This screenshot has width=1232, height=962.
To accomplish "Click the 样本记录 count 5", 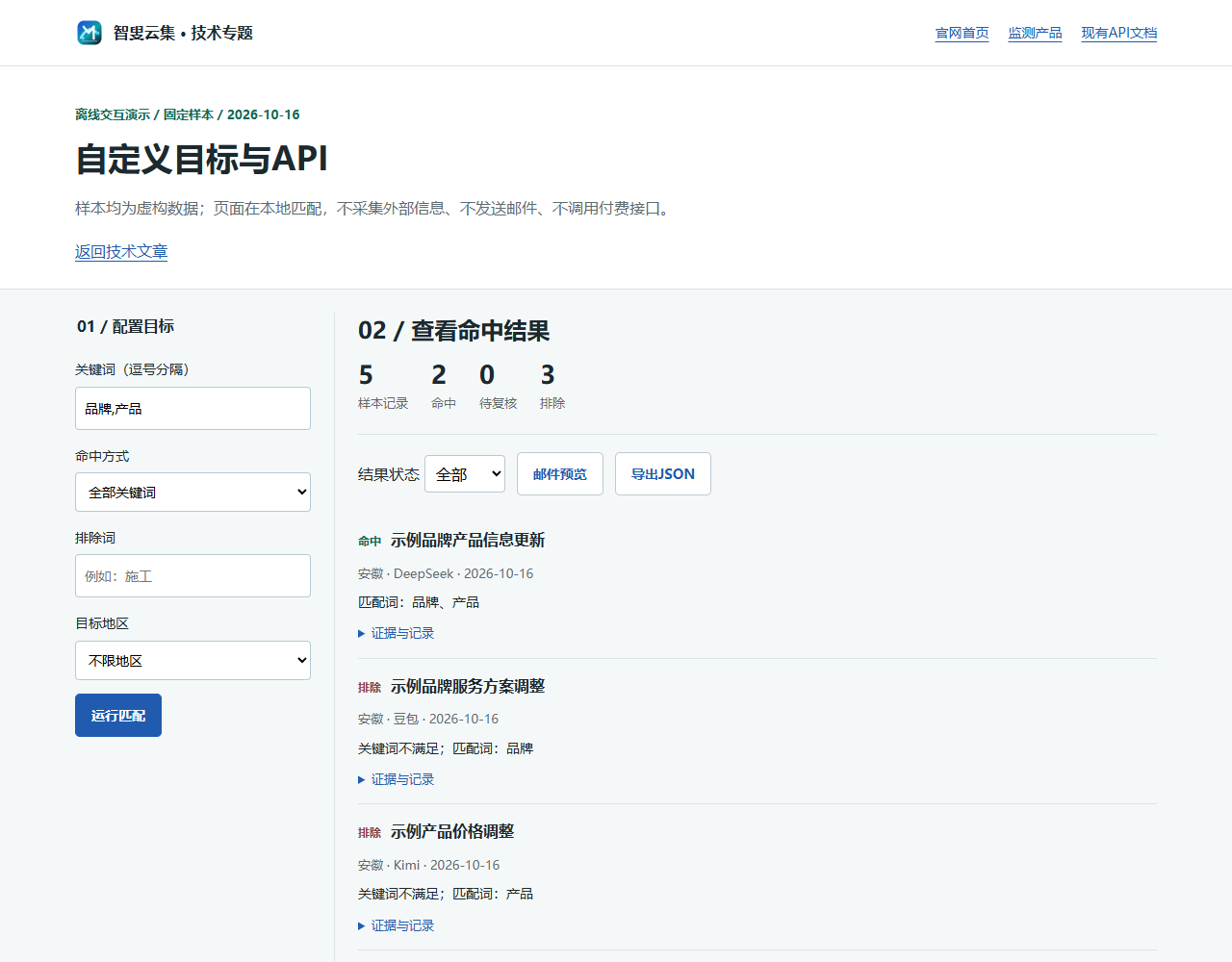I will 366,374.
